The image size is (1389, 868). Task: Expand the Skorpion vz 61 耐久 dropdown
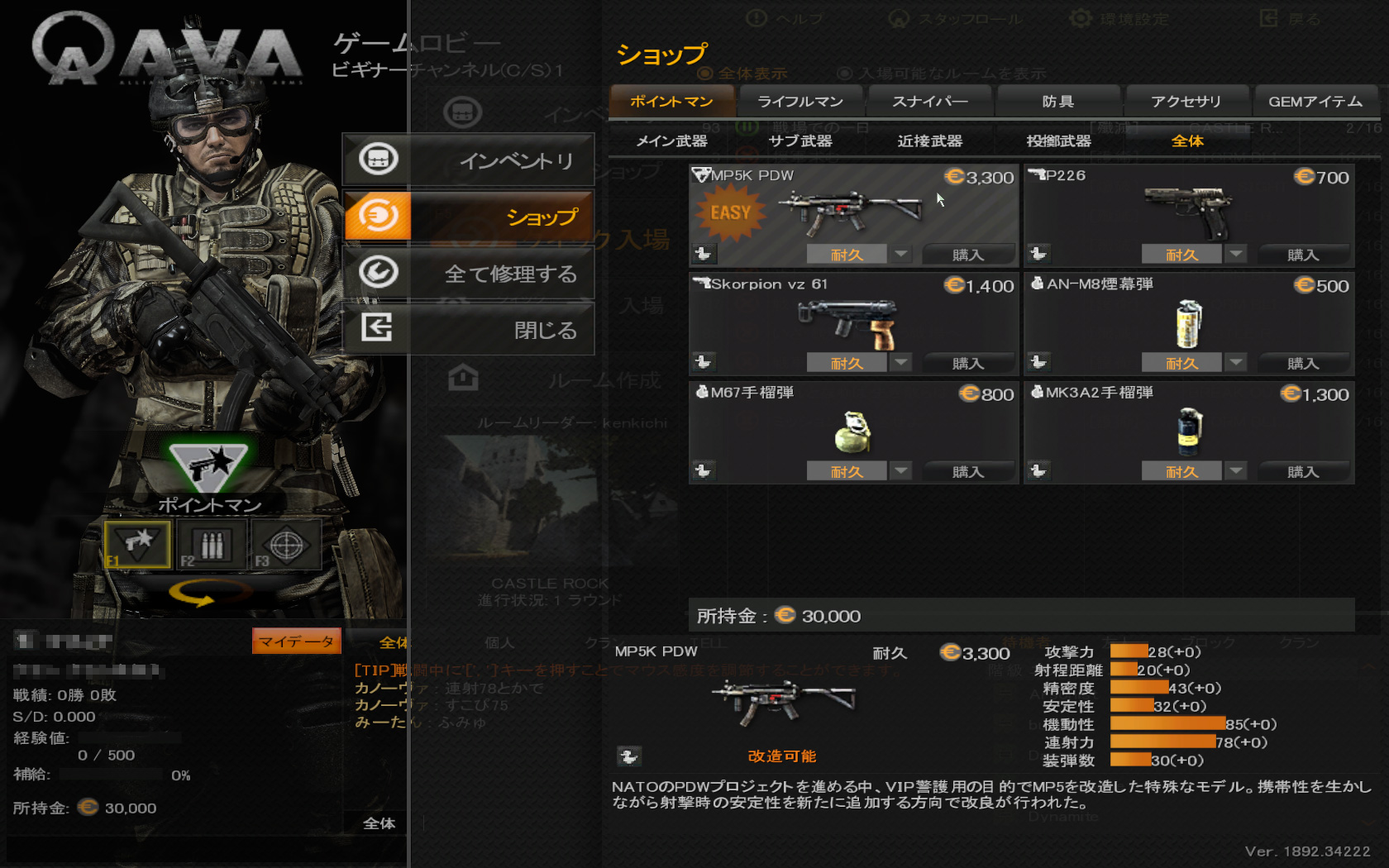[x=901, y=362]
